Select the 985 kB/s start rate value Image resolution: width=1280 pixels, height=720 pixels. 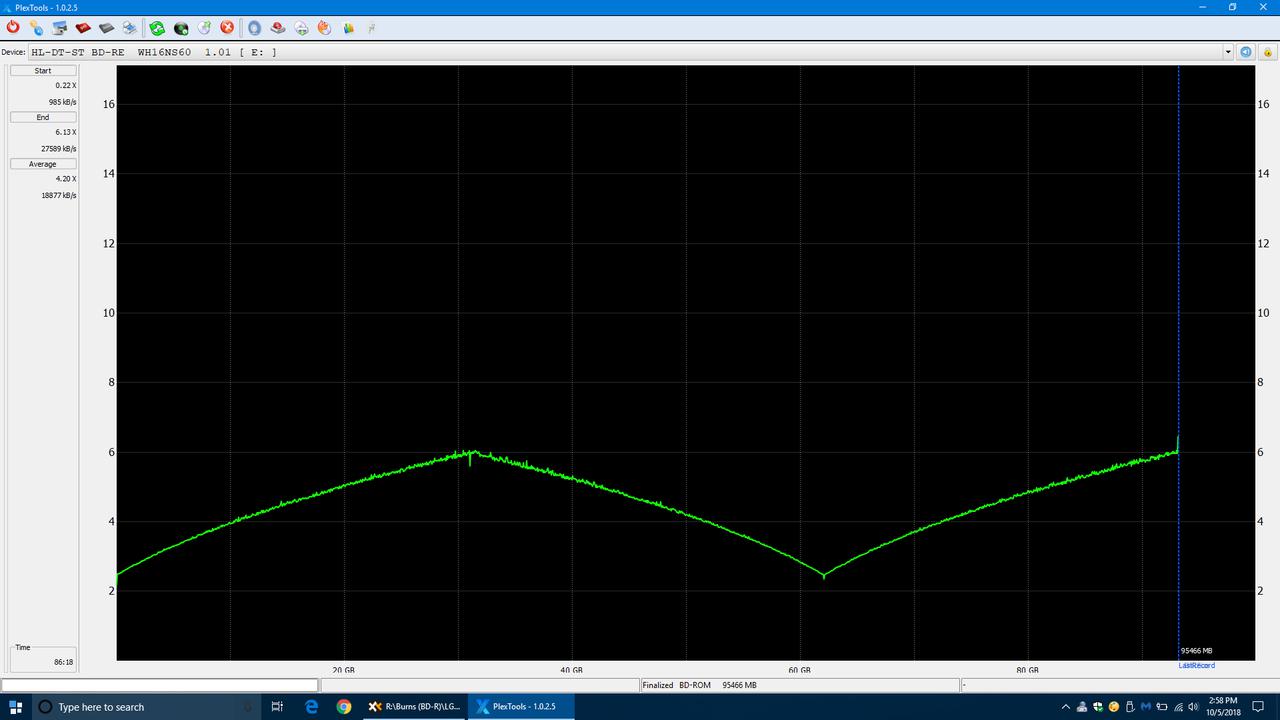pyautogui.click(x=63, y=102)
